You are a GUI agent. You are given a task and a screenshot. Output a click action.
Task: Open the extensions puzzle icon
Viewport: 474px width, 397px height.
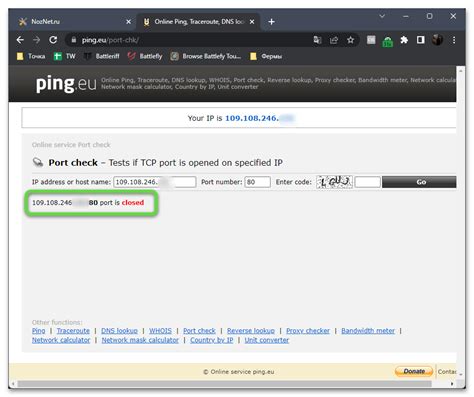(404, 40)
